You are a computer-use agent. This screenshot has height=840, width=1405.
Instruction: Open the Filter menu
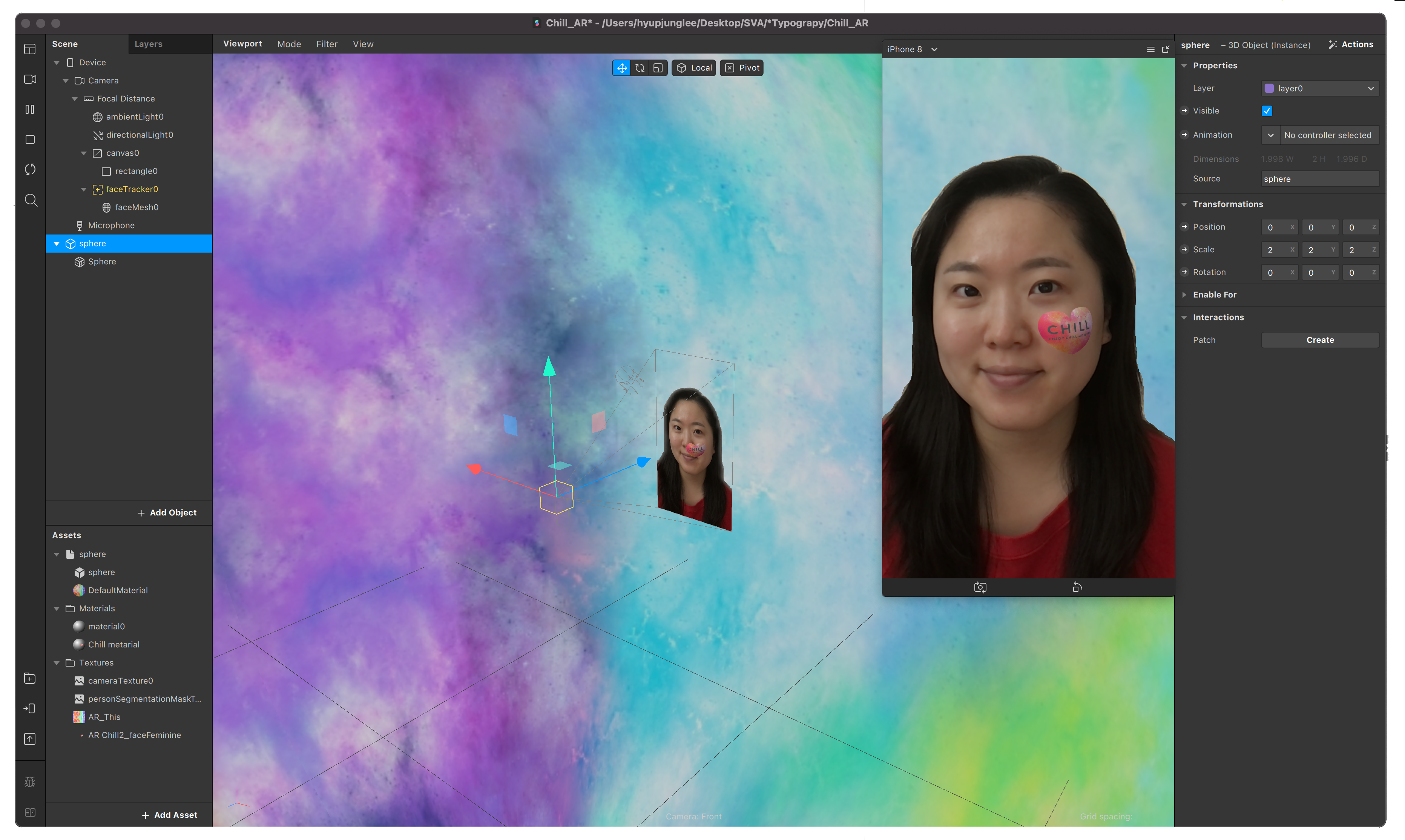[x=327, y=44]
